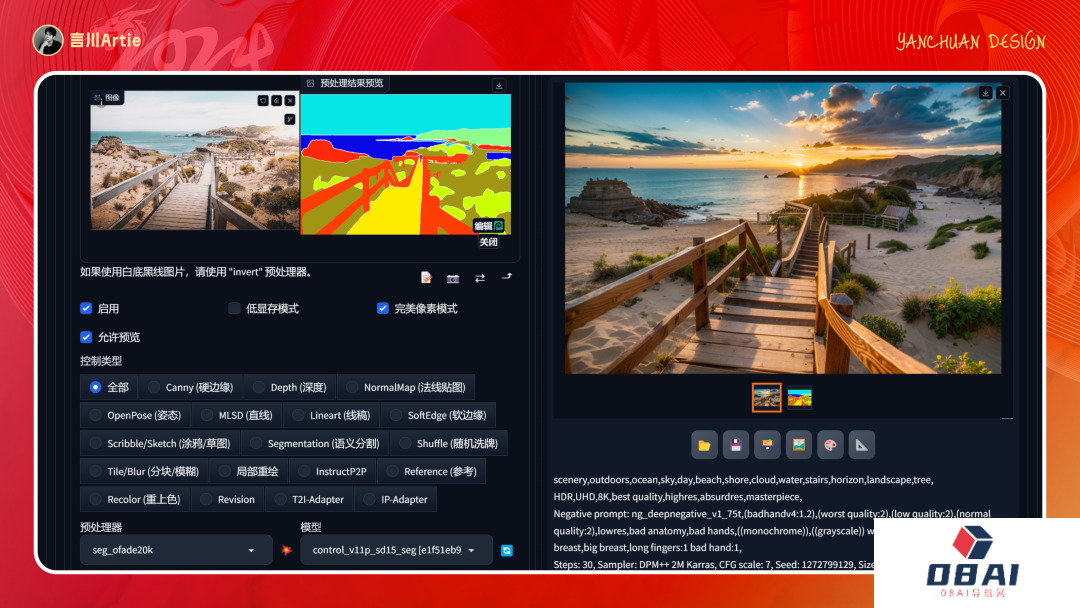The image size is (1080, 608).
Task: Remove the input image with the X icon
Action: [290, 101]
